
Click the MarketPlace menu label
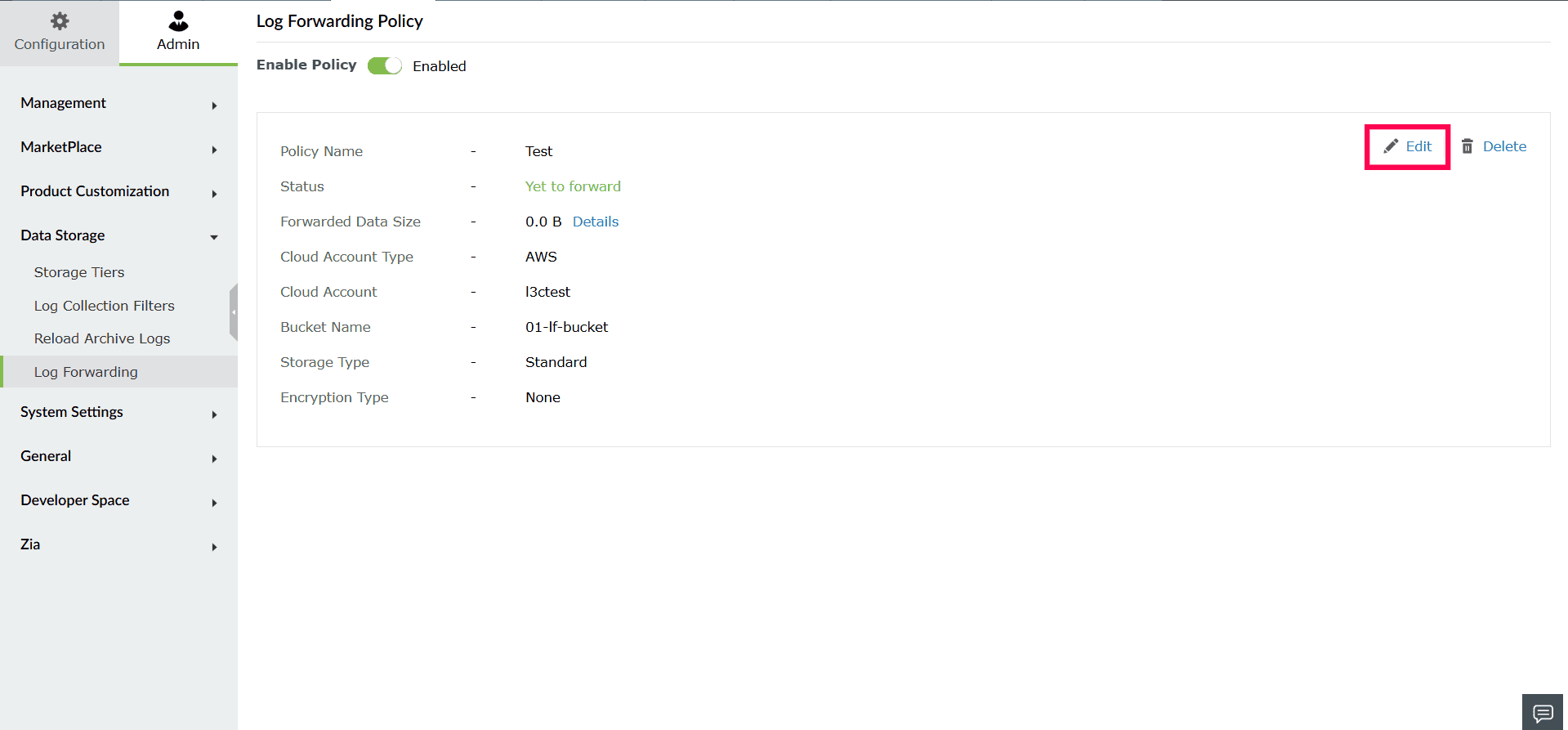[x=61, y=147]
